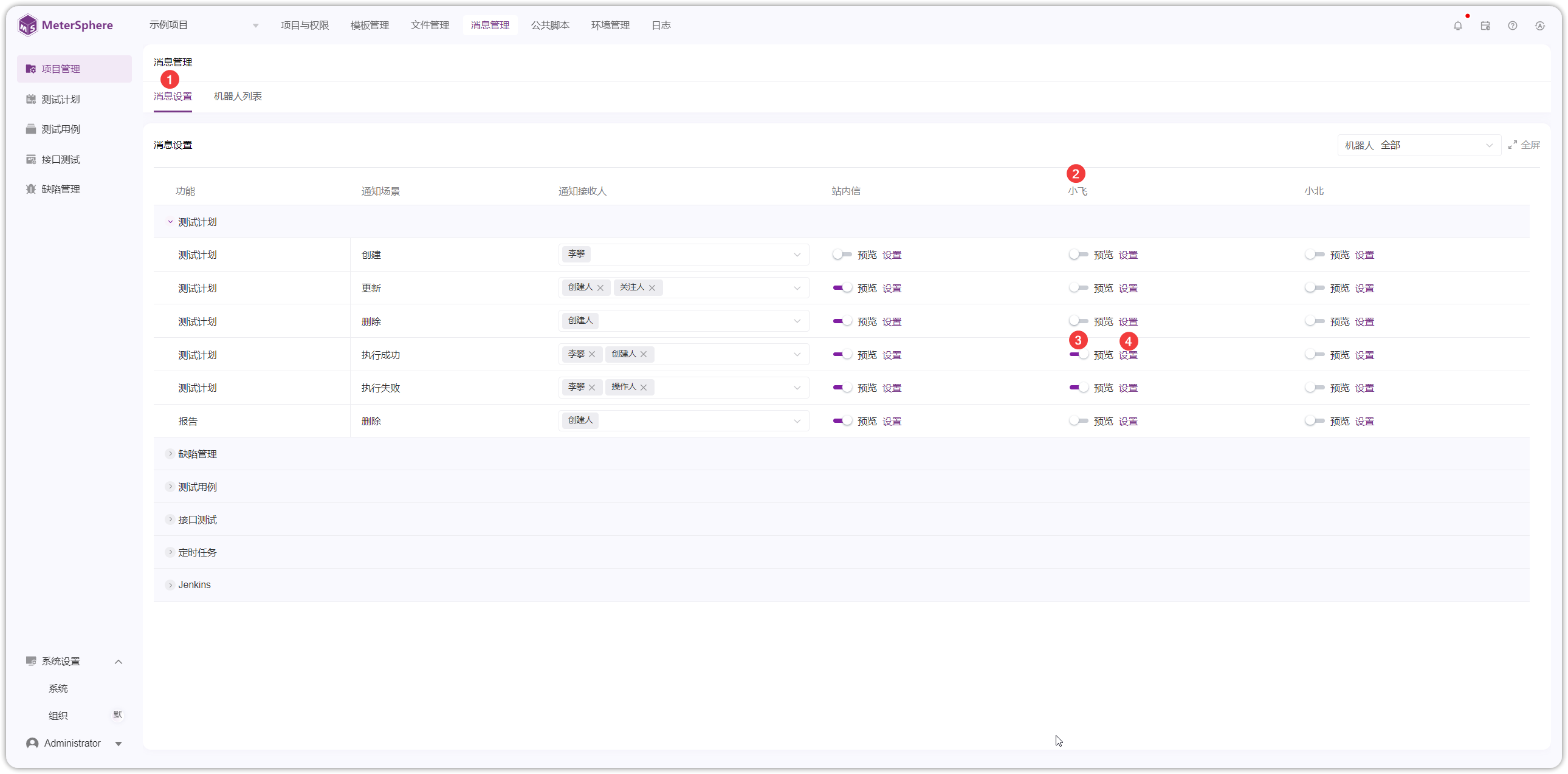Collapse the 系统设置 sidebar section

119,662
